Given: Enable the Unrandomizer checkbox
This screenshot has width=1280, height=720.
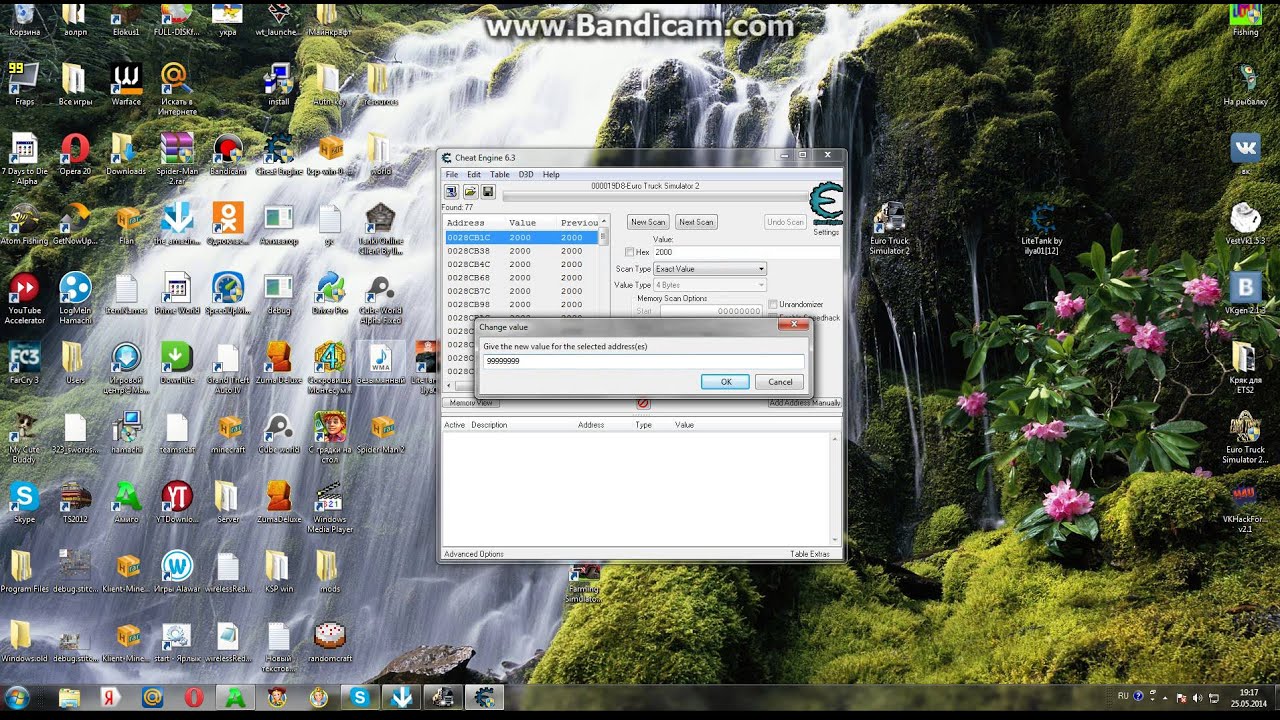Looking at the screenshot, I should 773,304.
